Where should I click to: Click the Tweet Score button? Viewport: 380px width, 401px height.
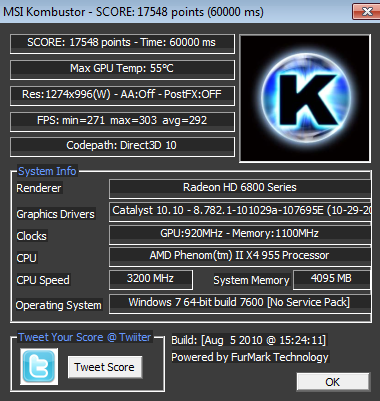point(105,367)
